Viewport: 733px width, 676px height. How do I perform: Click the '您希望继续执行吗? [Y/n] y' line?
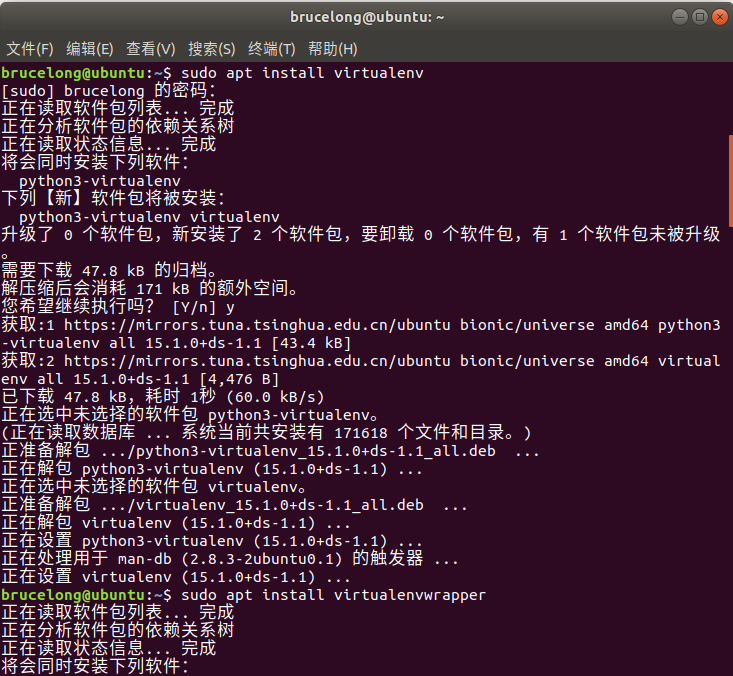coord(118,307)
